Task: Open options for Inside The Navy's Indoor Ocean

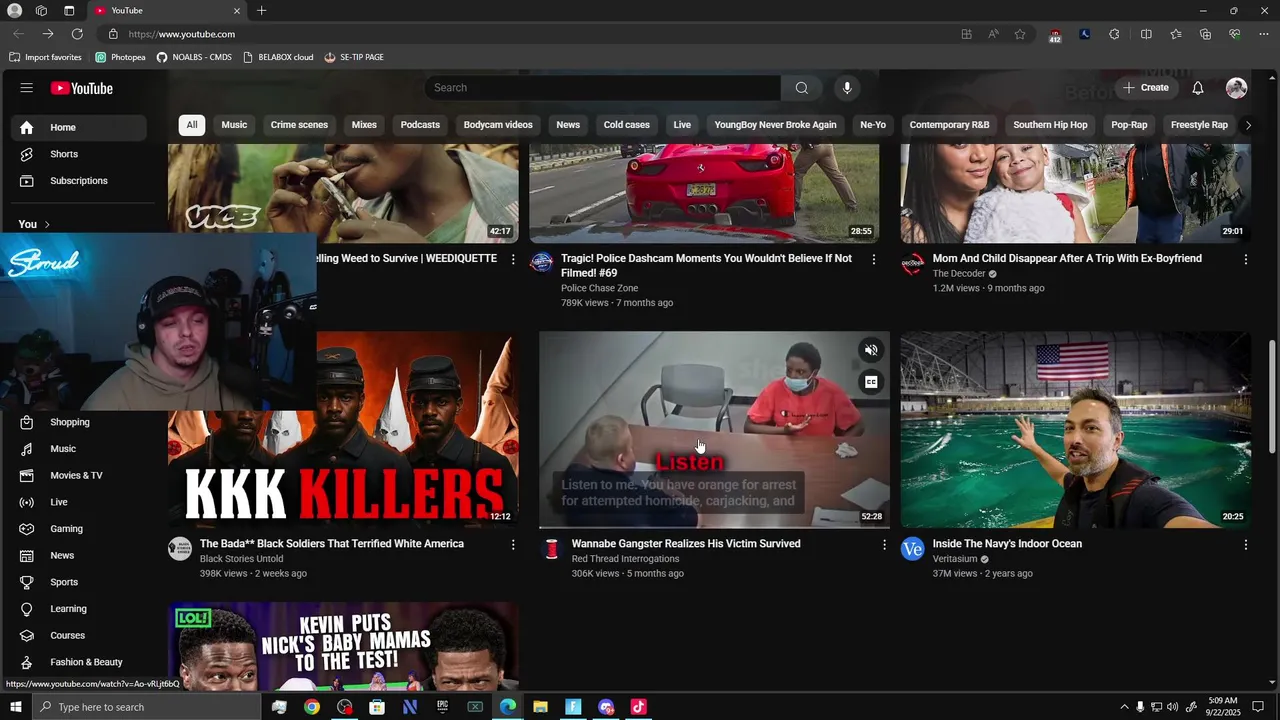Action: 1245,545
